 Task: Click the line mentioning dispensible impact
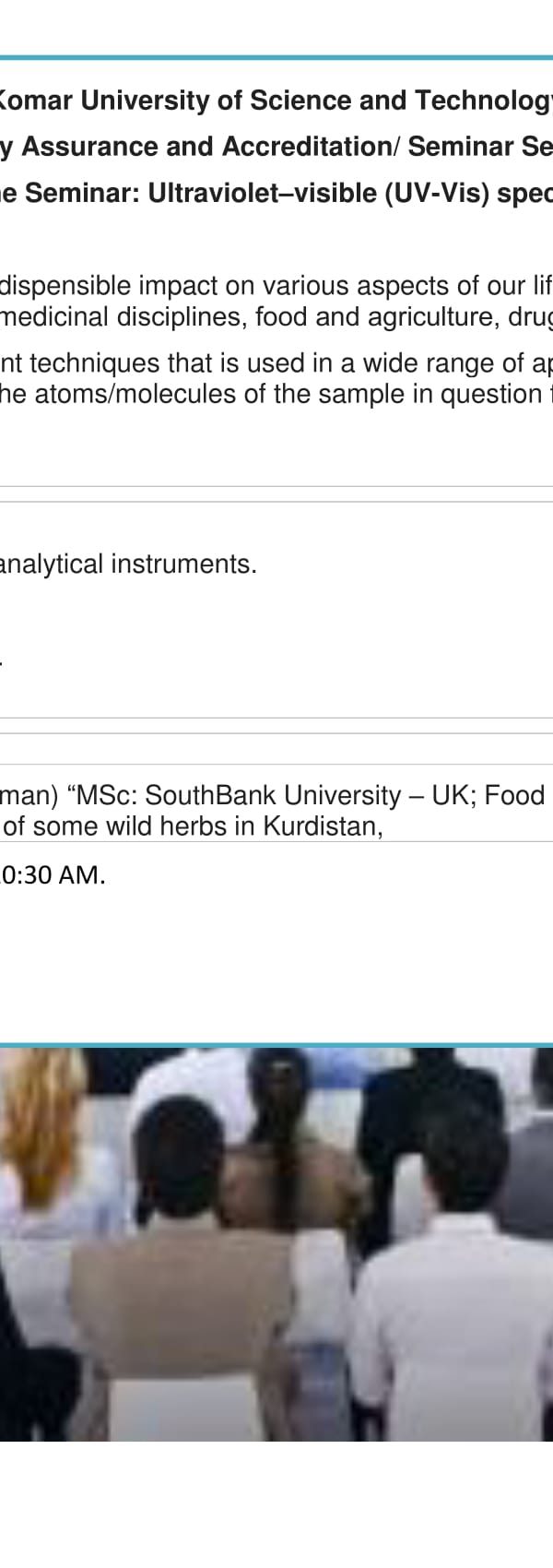point(276,286)
